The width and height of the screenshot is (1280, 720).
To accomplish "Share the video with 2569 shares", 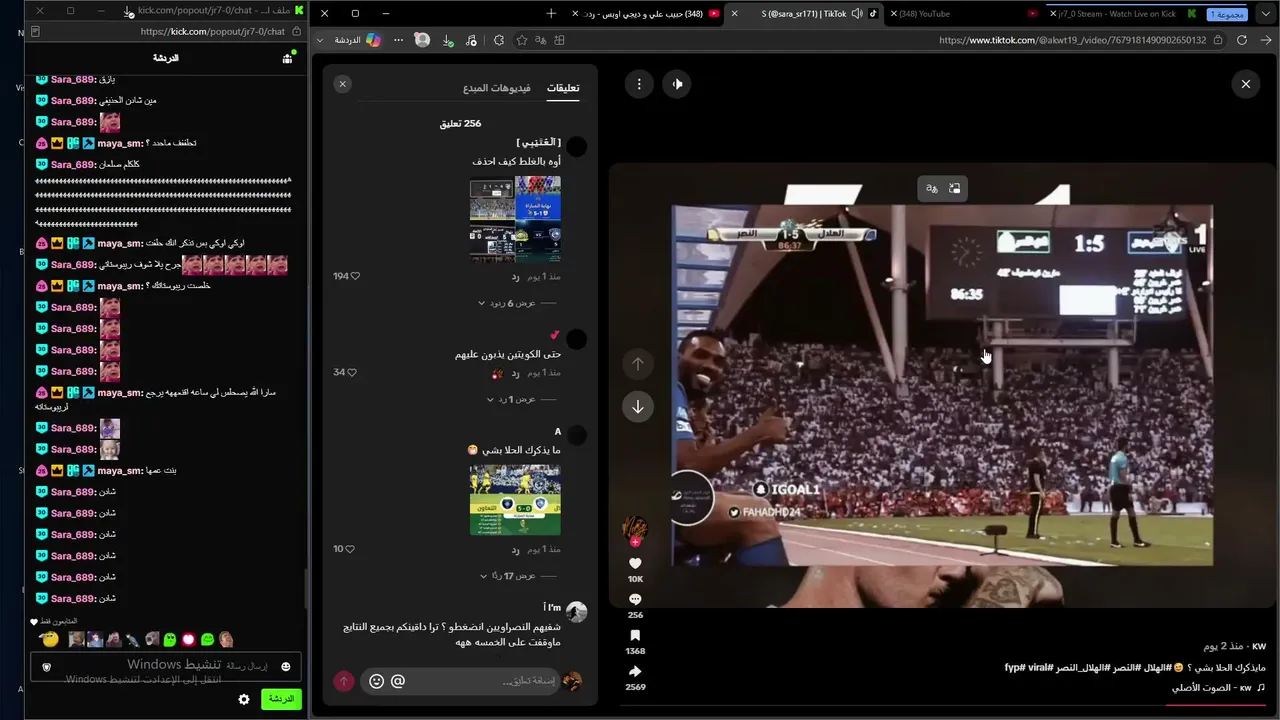I will (635, 671).
